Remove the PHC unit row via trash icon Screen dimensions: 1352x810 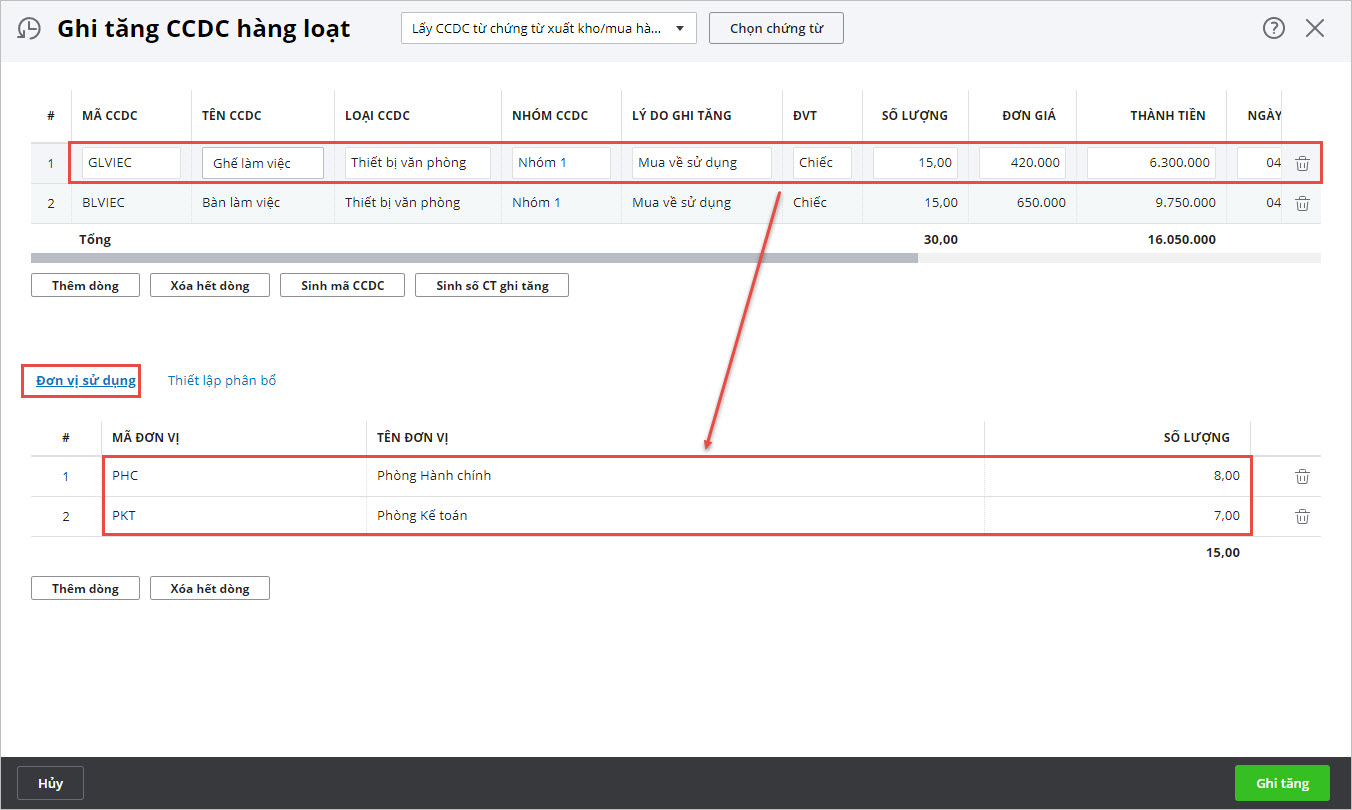pos(1302,476)
